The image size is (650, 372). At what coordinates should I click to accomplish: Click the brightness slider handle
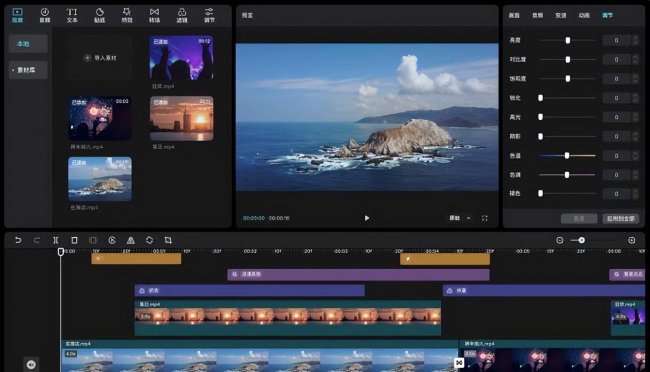(x=568, y=40)
